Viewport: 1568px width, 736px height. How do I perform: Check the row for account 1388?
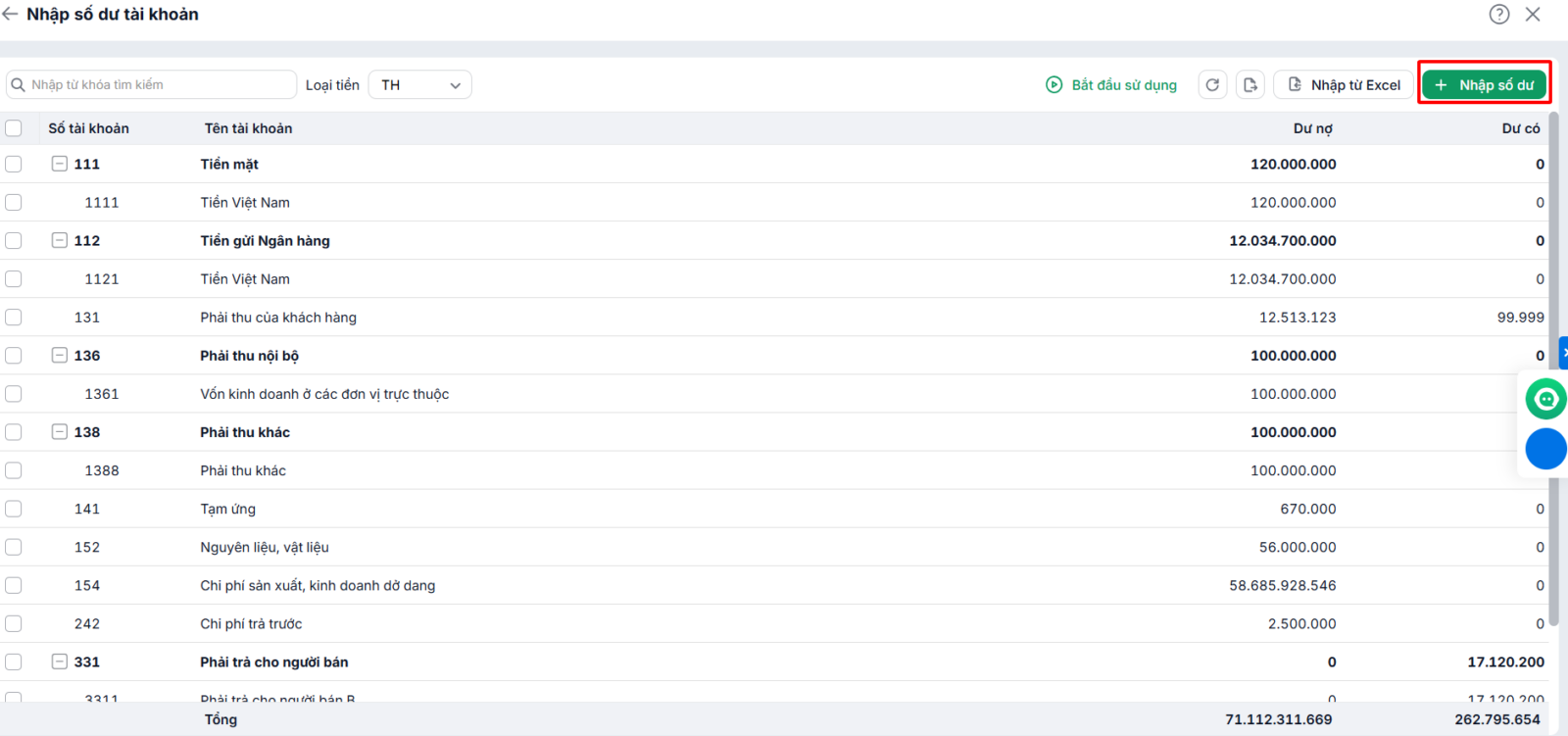coord(14,470)
